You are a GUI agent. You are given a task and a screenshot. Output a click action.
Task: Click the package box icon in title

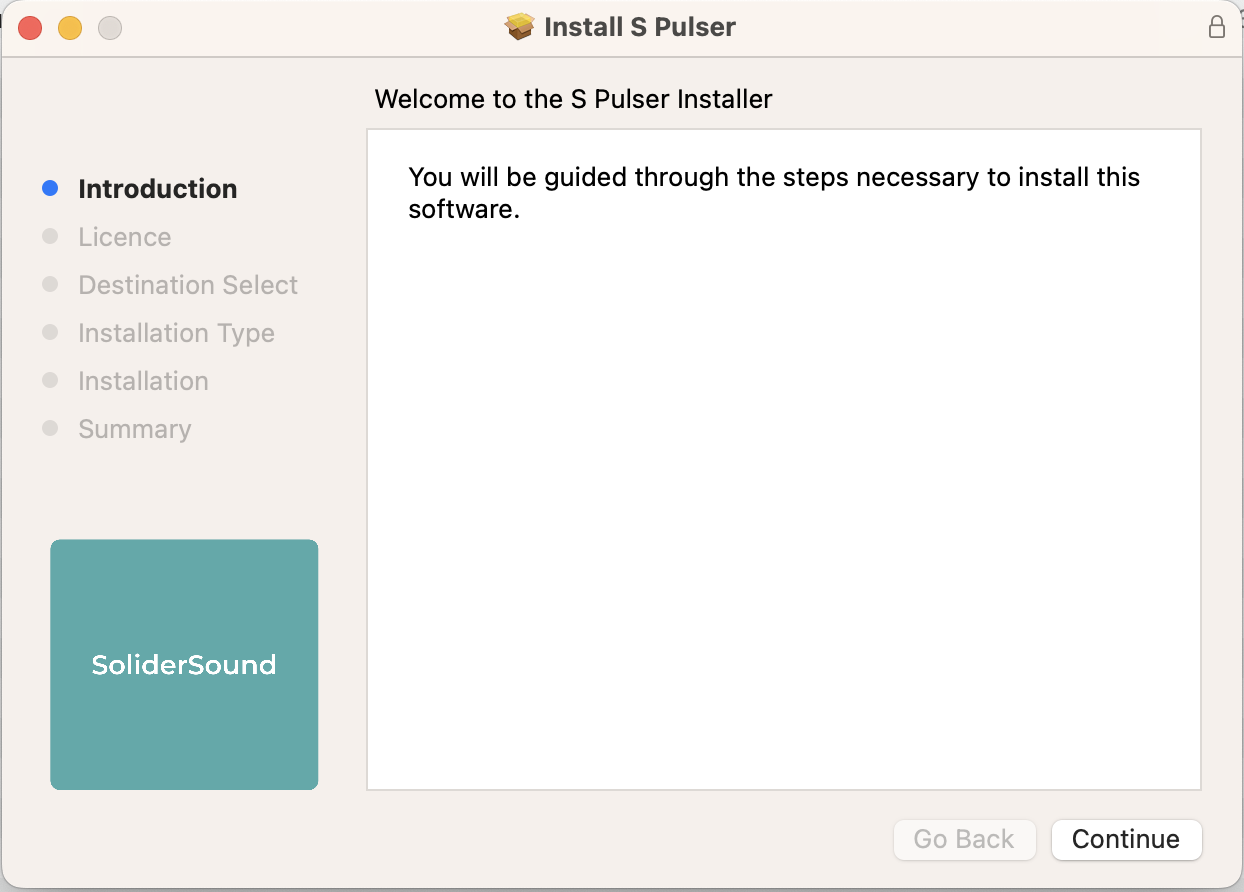520,27
